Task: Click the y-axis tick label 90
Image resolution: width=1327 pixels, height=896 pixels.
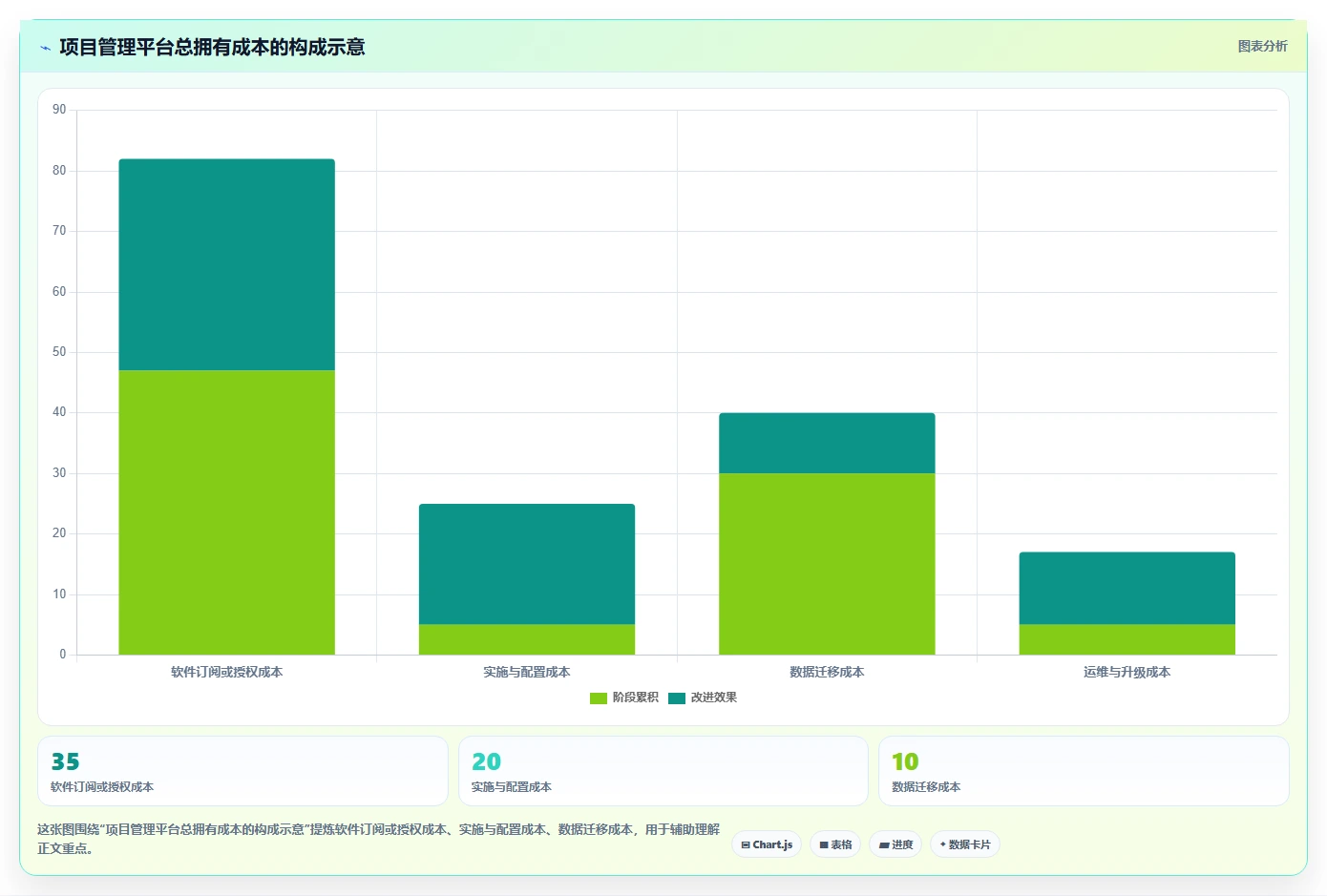Action: pos(59,110)
